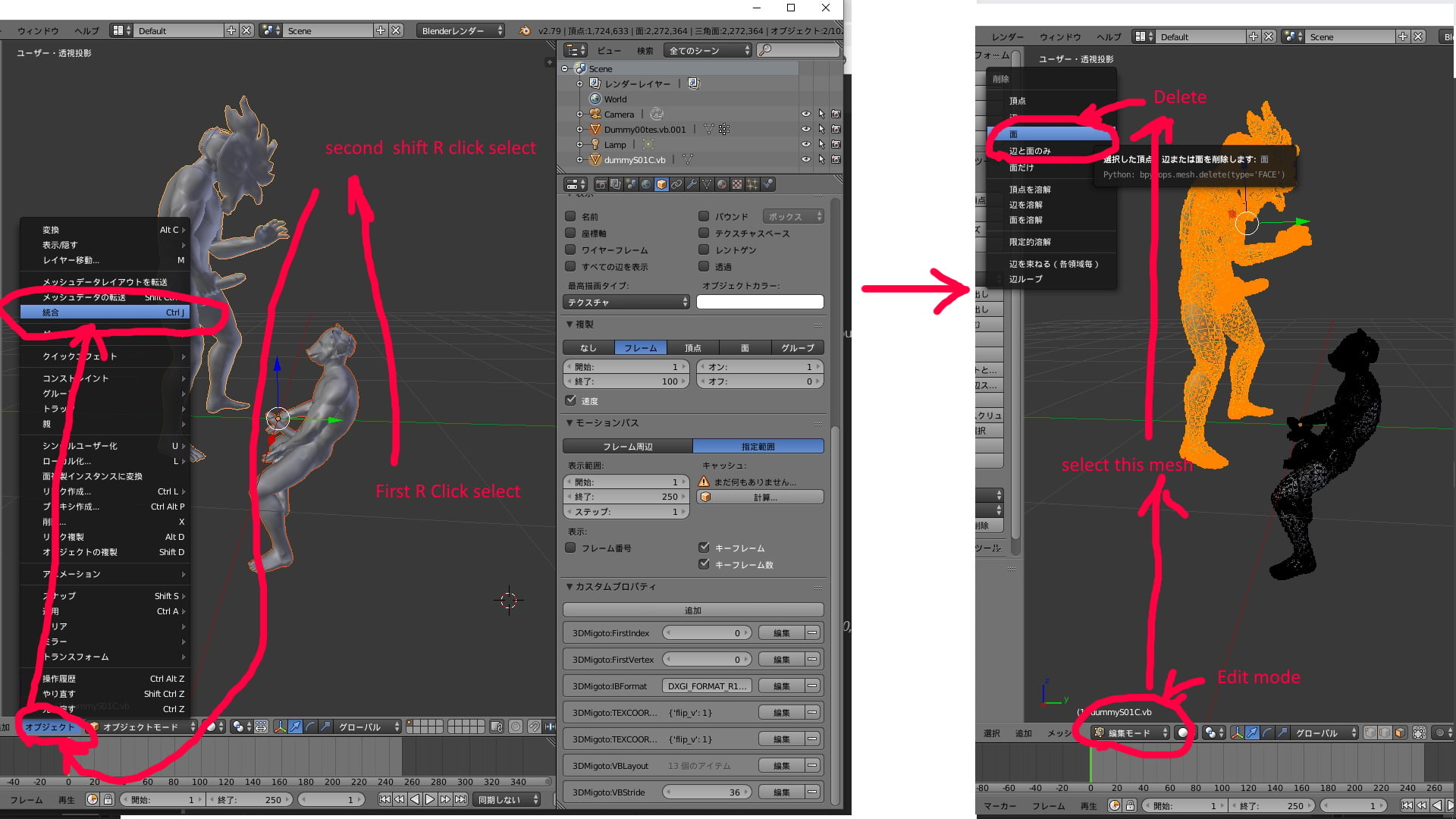
Task: Select the フレーム duplication tab
Action: coord(641,347)
